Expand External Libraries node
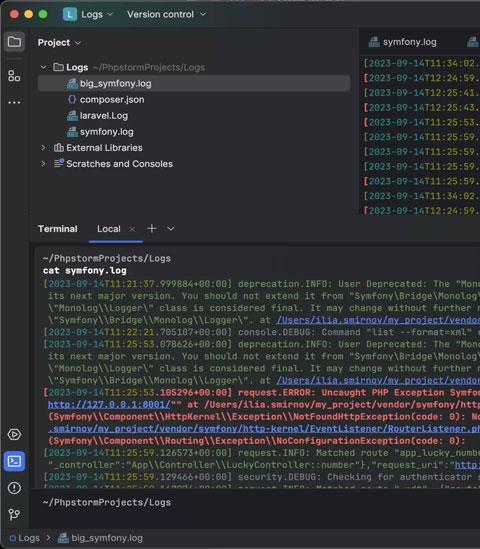480x549 pixels. click(x=43, y=148)
